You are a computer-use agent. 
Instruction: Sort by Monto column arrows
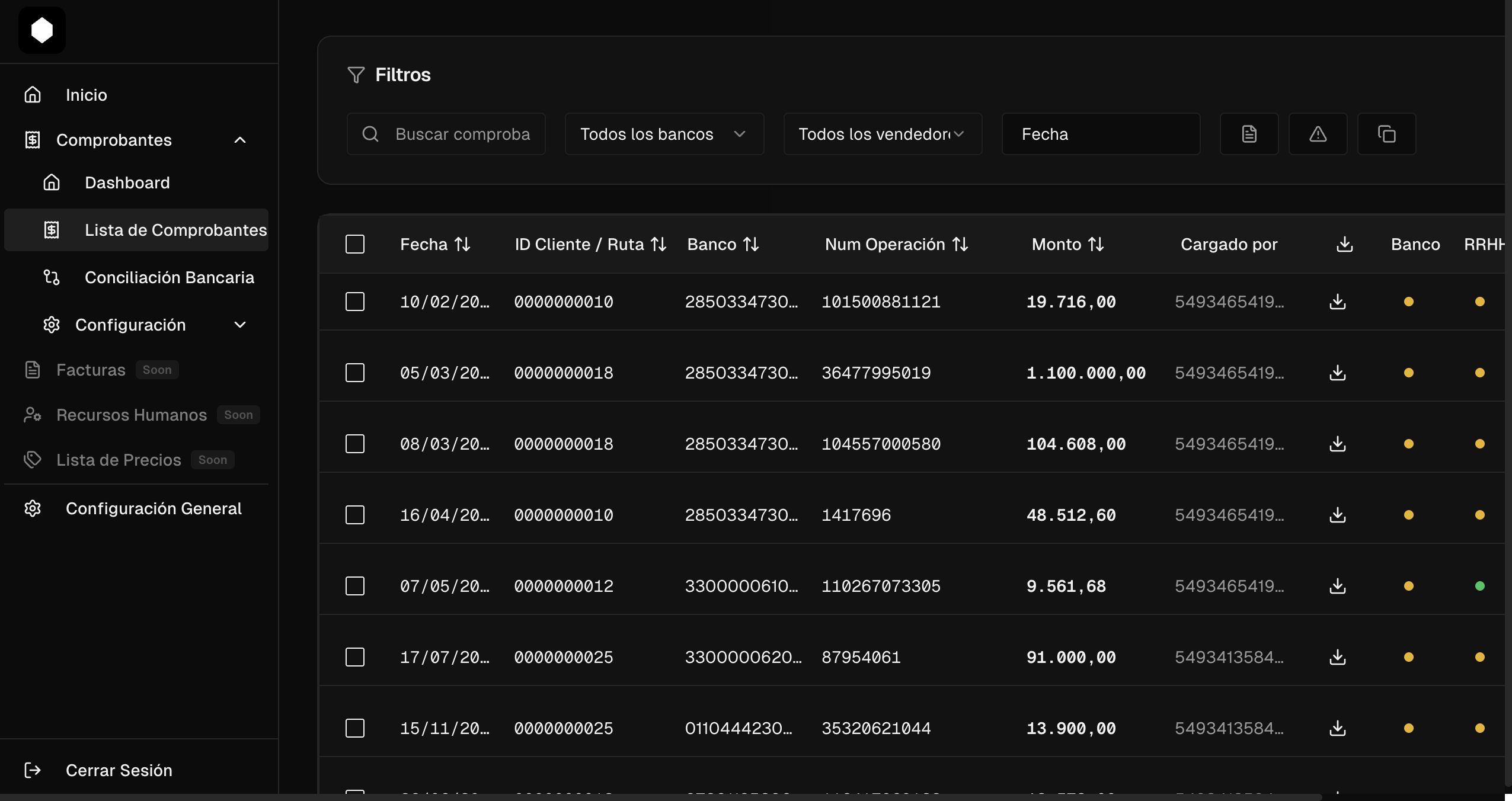pyautogui.click(x=1096, y=244)
